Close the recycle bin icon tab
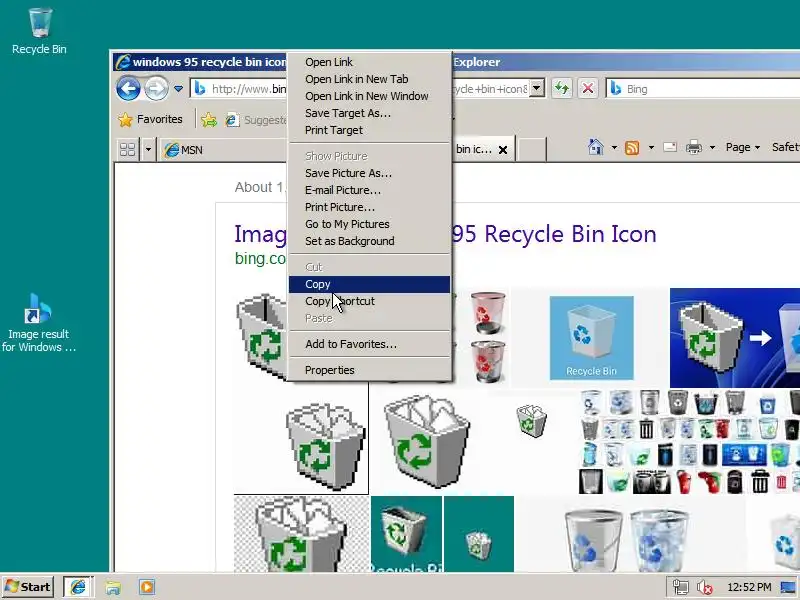This screenshot has height=600, width=800. click(x=503, y=149)
